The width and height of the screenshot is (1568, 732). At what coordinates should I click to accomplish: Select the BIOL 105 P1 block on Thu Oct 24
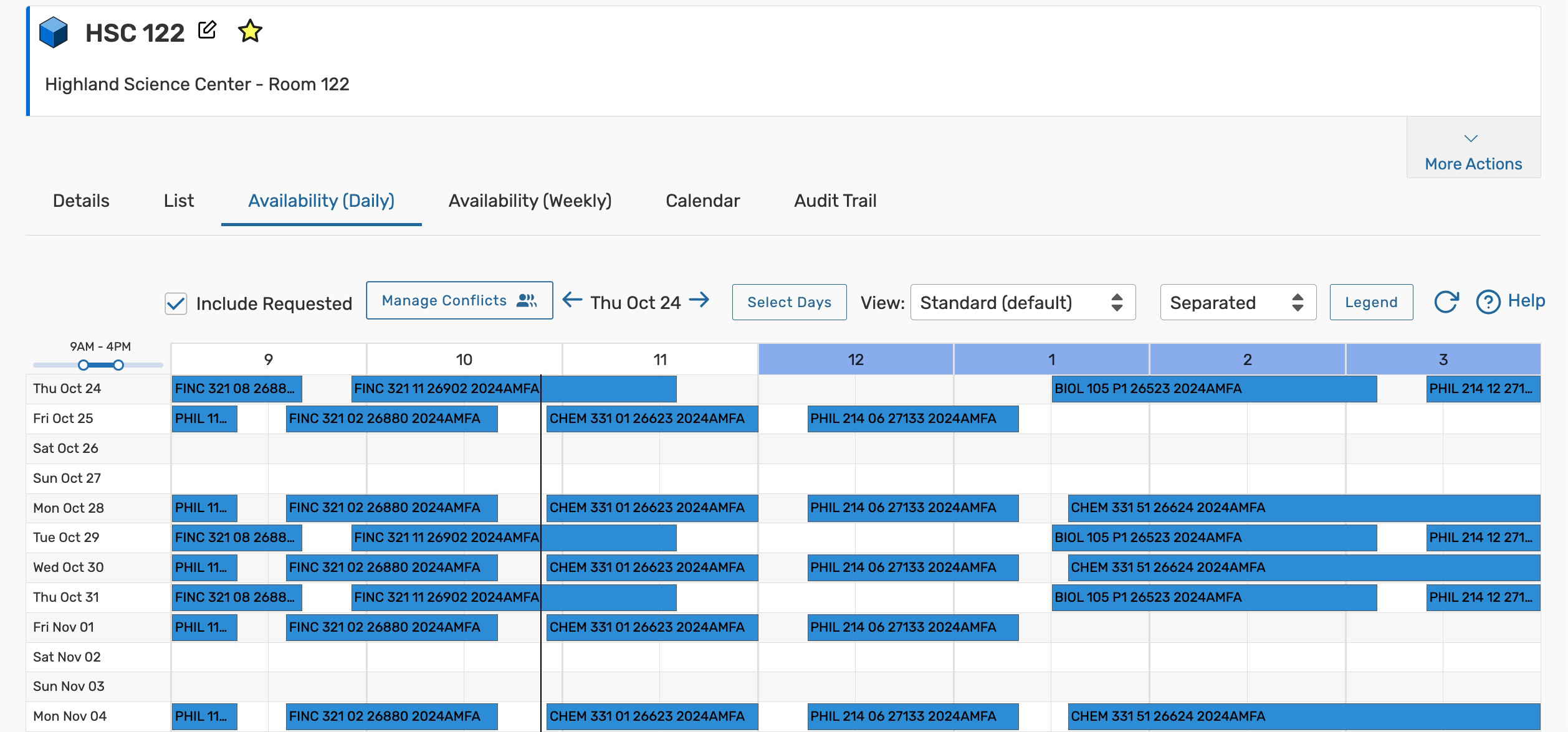tap(1213, 388)
